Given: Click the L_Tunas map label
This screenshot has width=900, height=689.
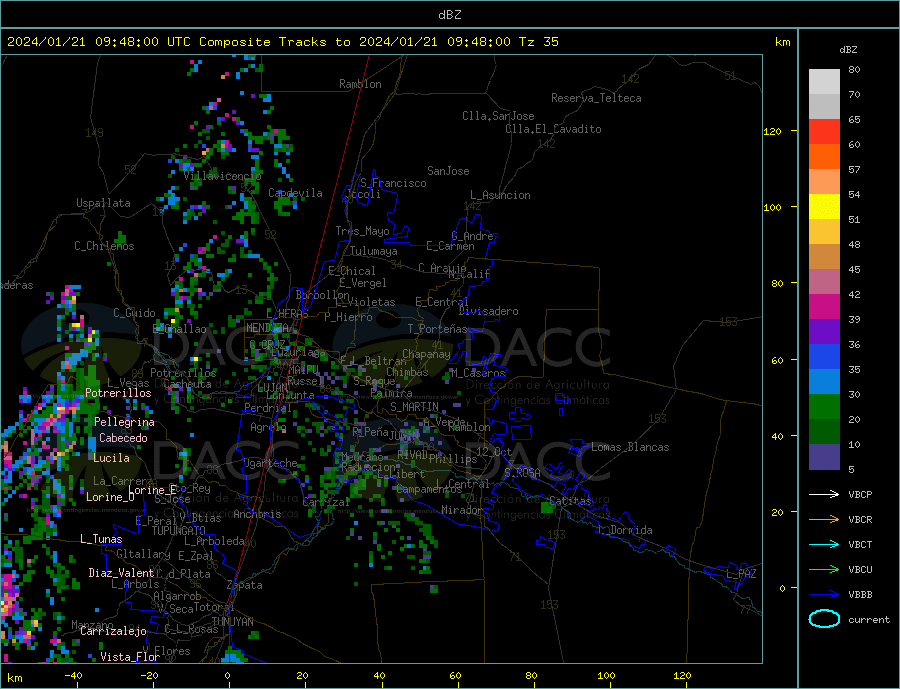Looking at the screenshot, I should pos(102,539).
